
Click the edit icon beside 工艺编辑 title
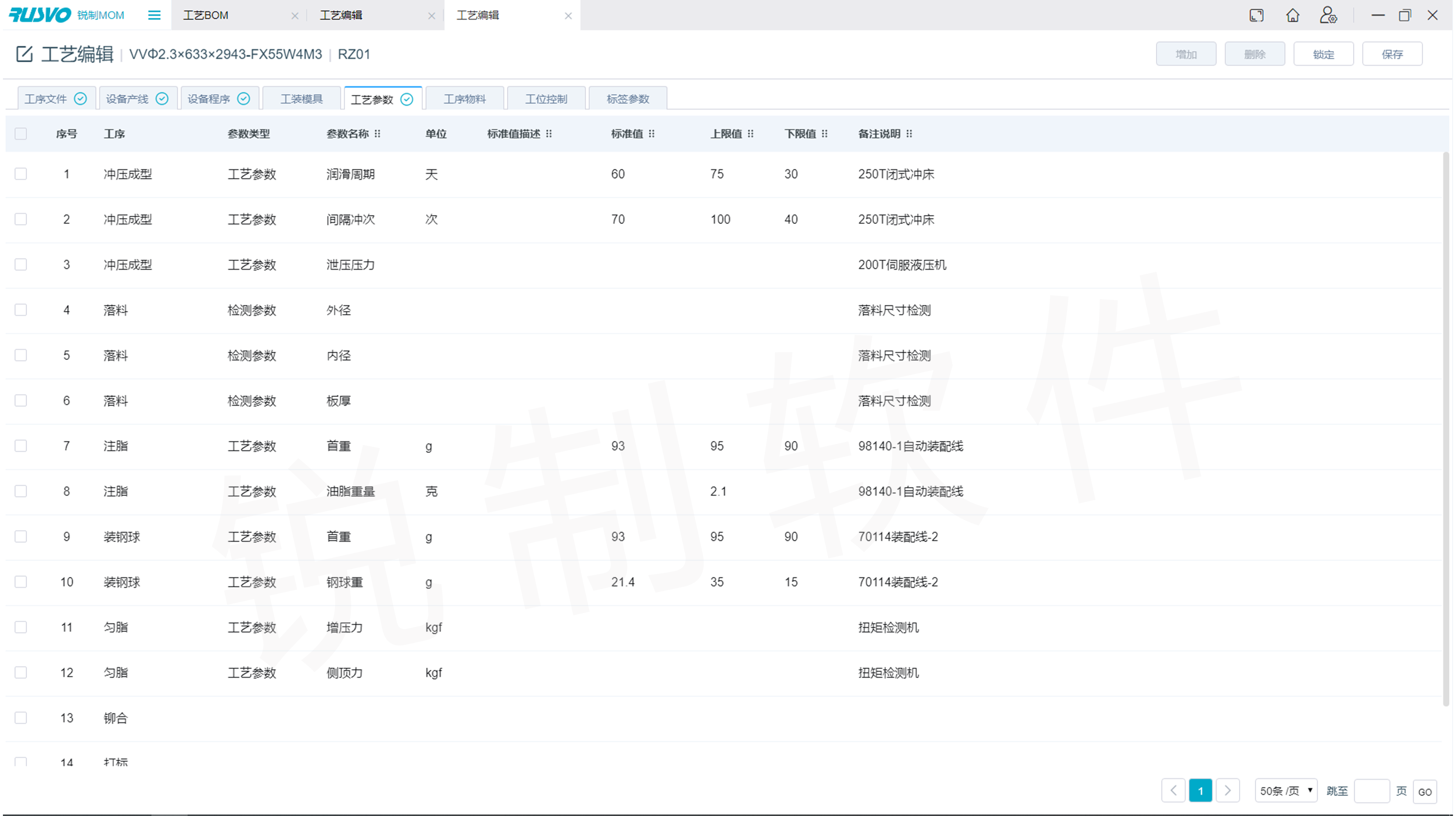24,54
